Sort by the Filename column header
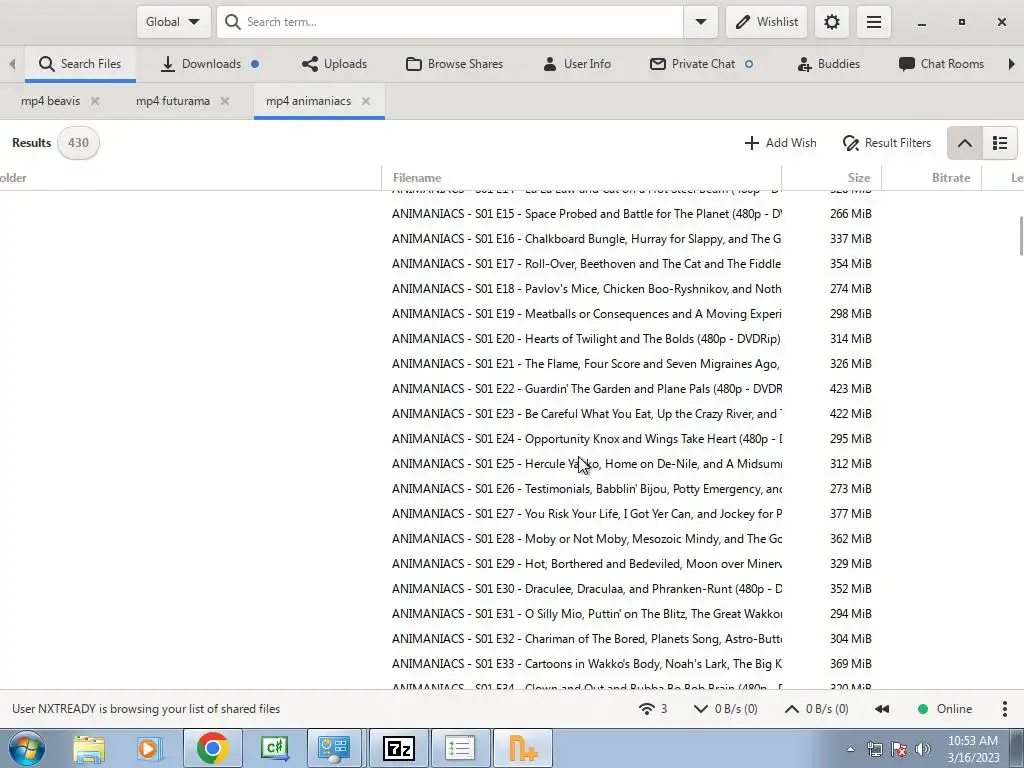The height and width of the screenshot is (768, 1024). (581, 178)
